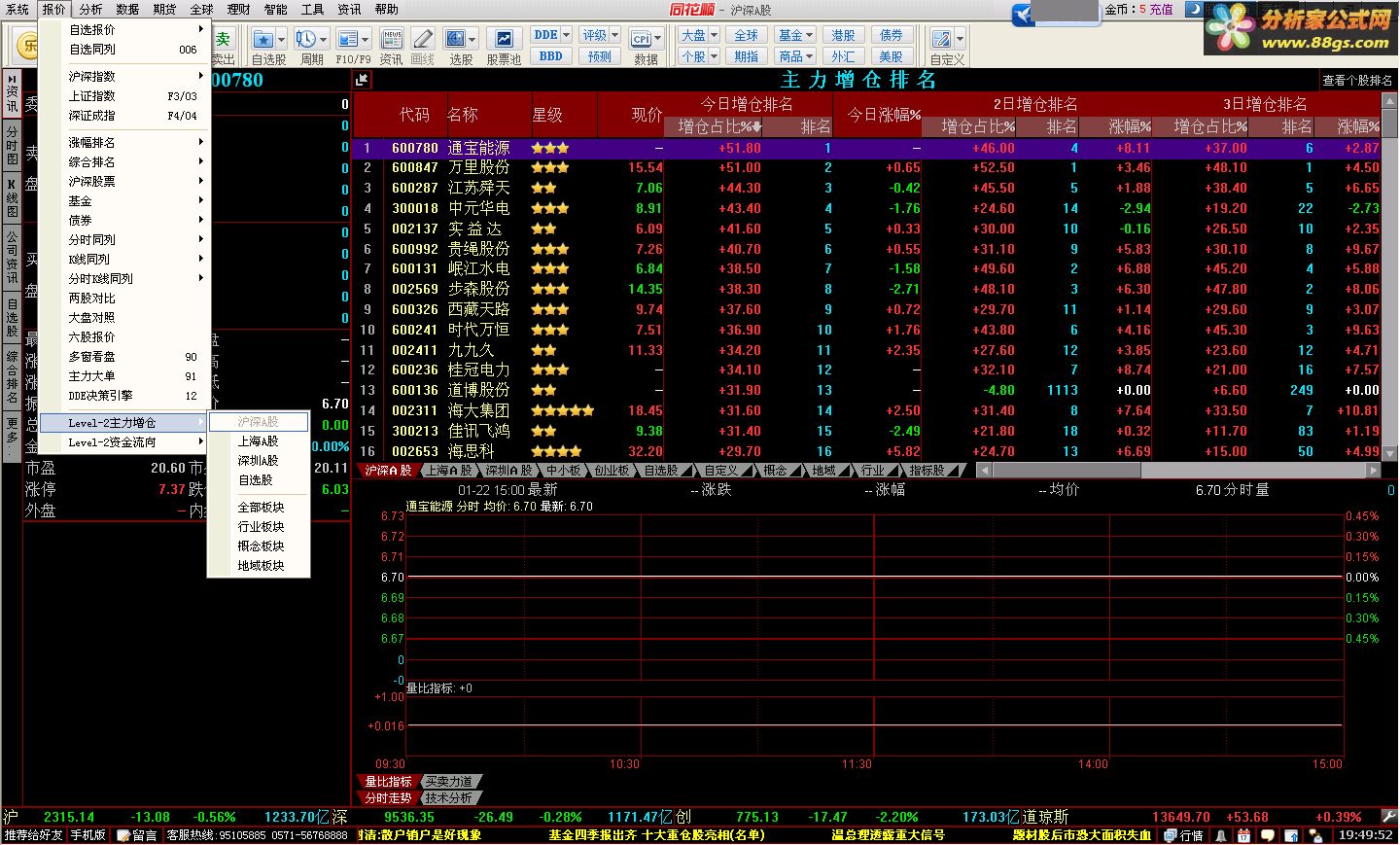Click the 充值 recharge link

(x=1162, y=9)
